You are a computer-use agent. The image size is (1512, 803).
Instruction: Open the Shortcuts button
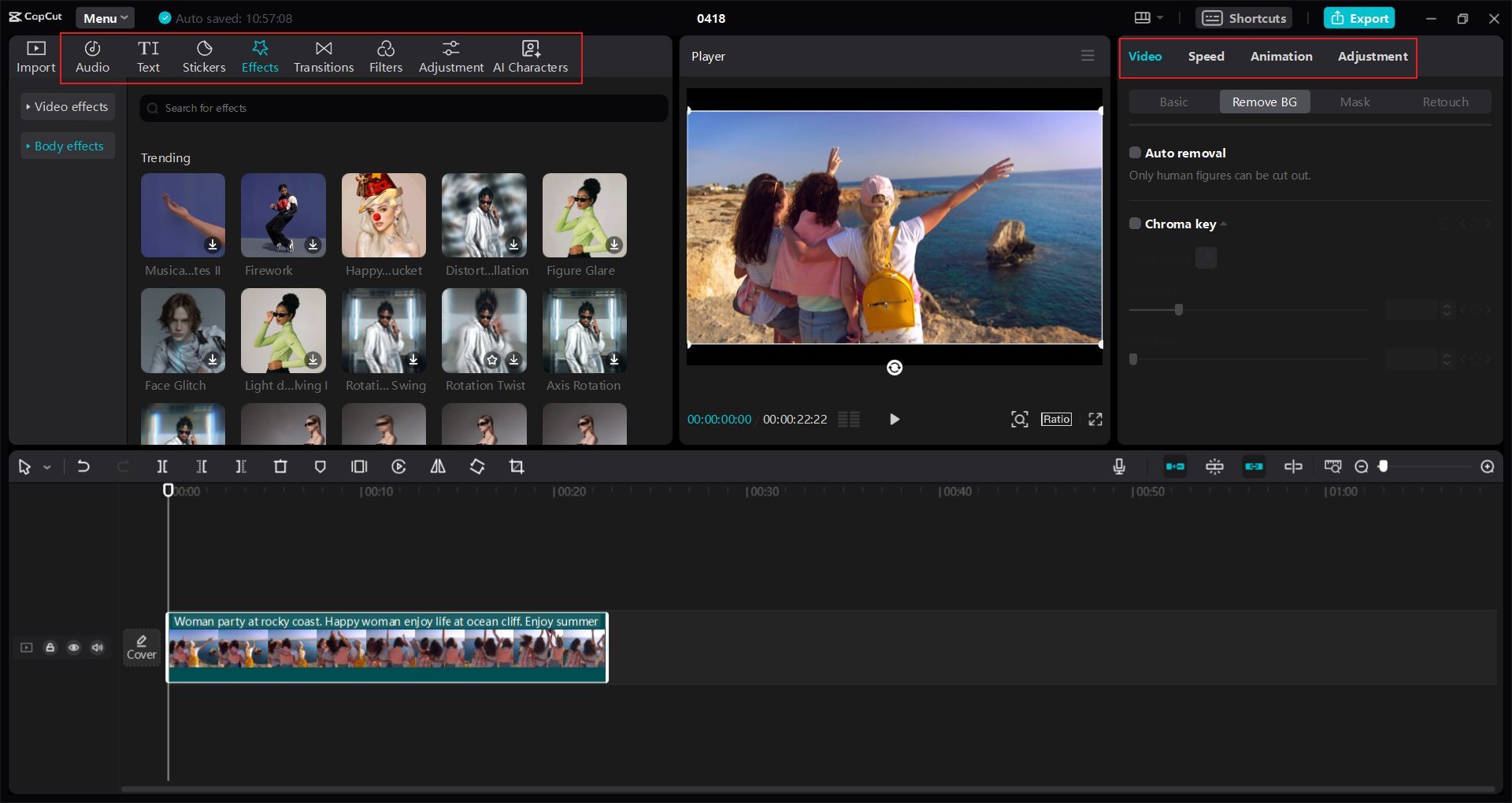point(1244,18)
